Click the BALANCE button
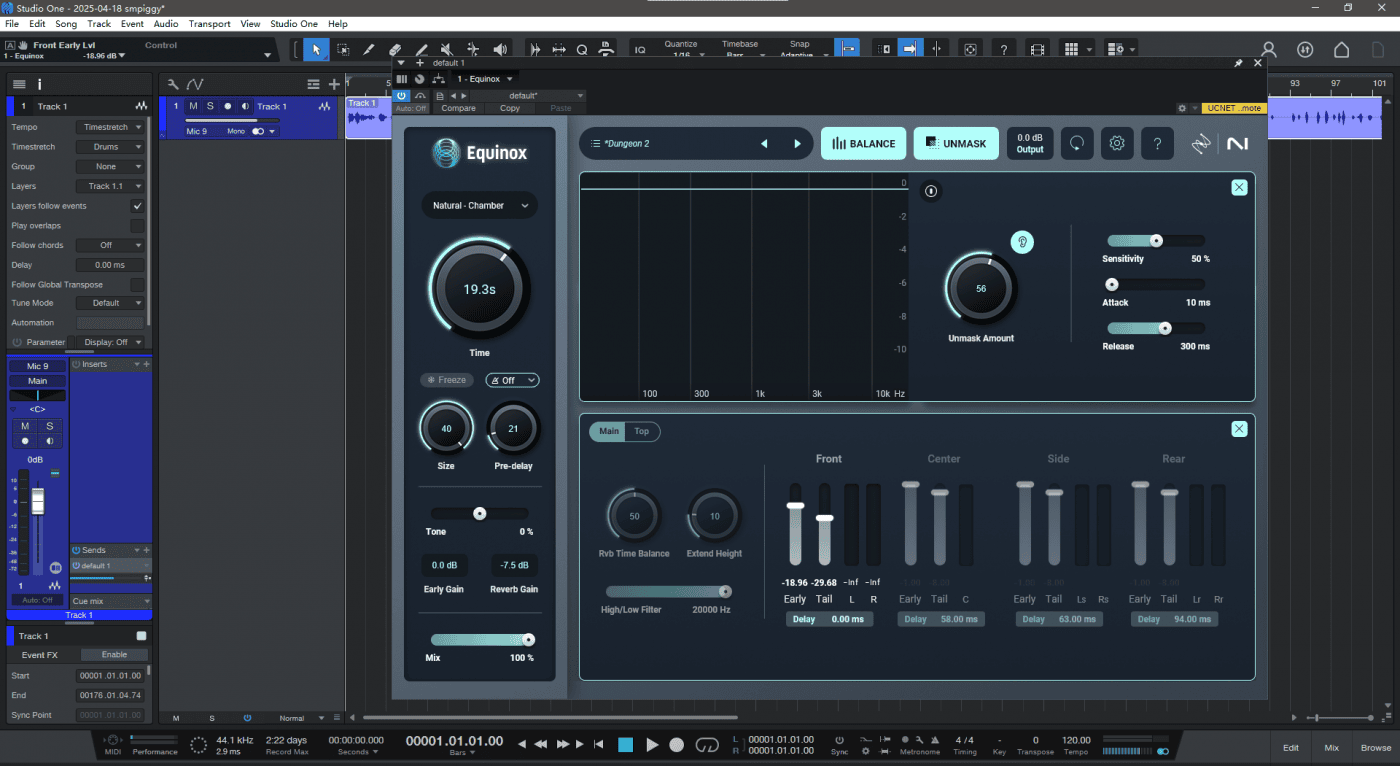Viewport: 1400px width, 766px height. [864, 143]
